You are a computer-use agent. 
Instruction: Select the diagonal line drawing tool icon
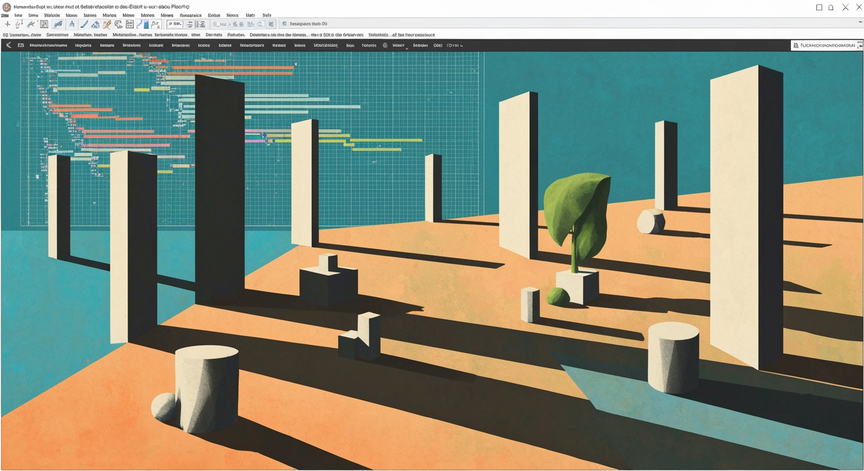point(84,24)
